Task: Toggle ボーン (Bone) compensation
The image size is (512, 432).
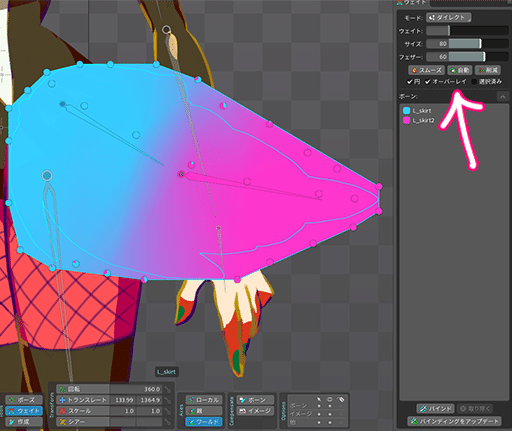Action: click(255, 400)
